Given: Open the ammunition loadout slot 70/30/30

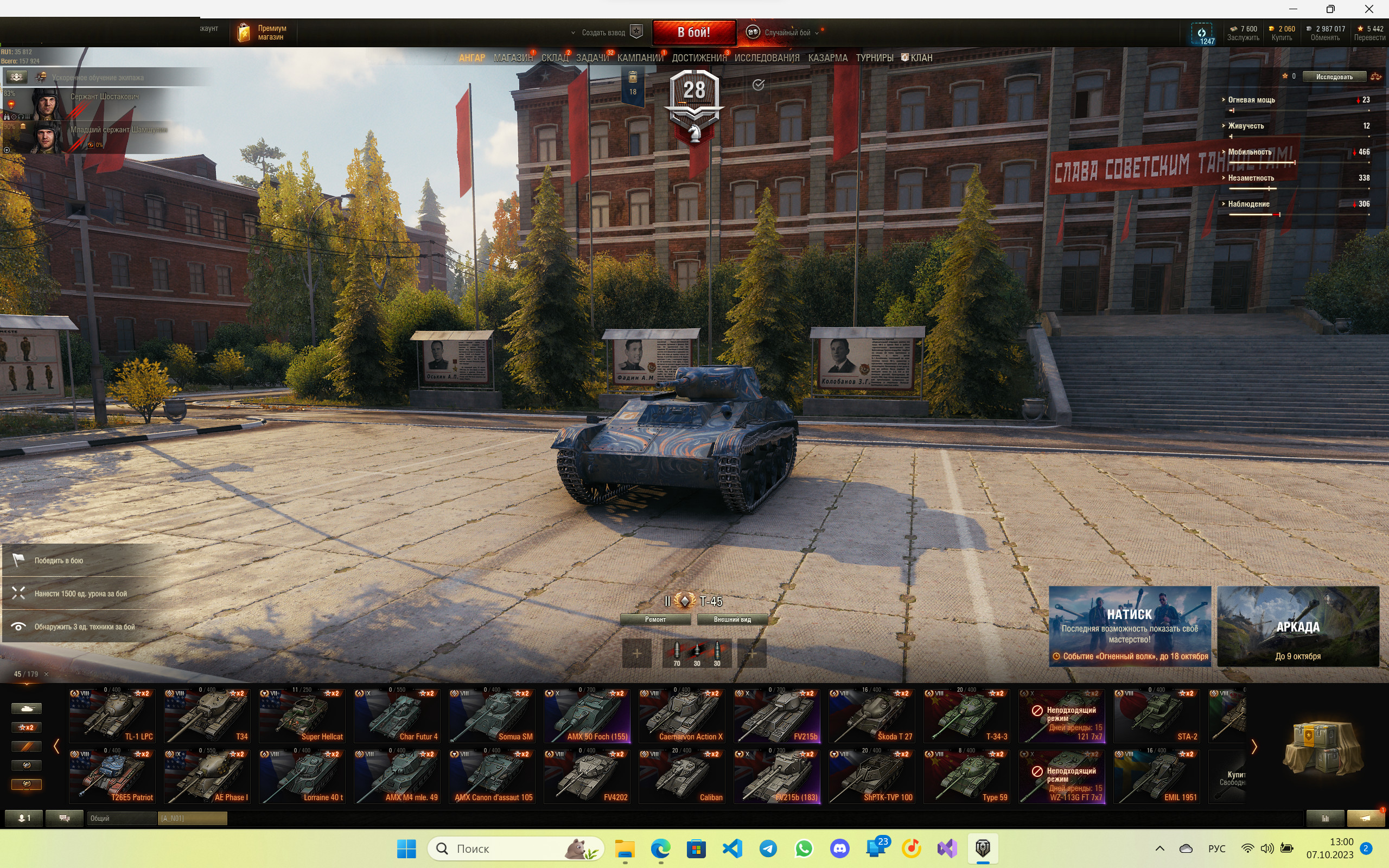Looking at the screenshot, I should pos(697,653).
